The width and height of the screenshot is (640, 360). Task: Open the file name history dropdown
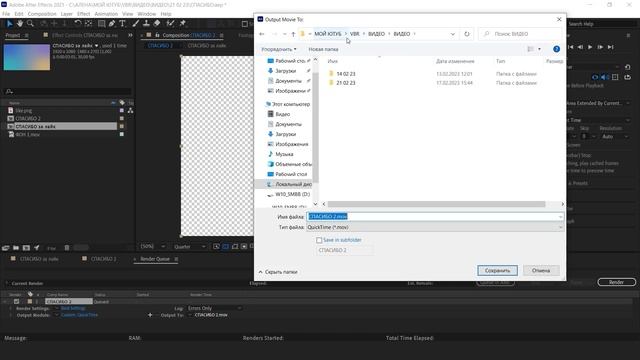pyautogui.click(x=560, y=217)
